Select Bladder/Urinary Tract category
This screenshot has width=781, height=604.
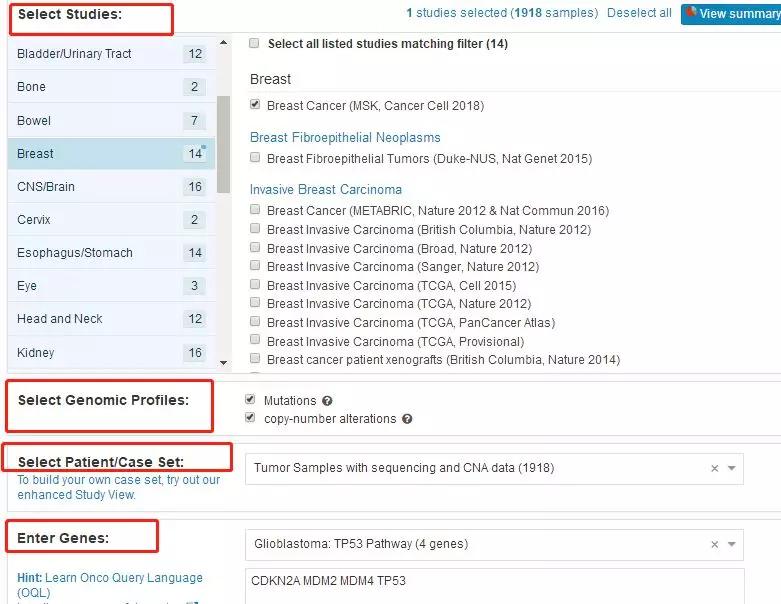click(74, 54)
